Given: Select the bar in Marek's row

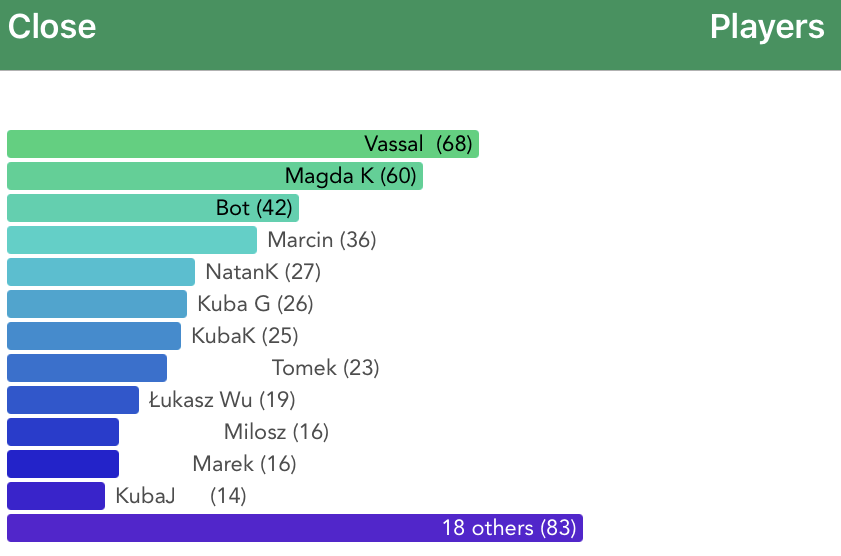Looking at the screenshot, I should (63, 464).
